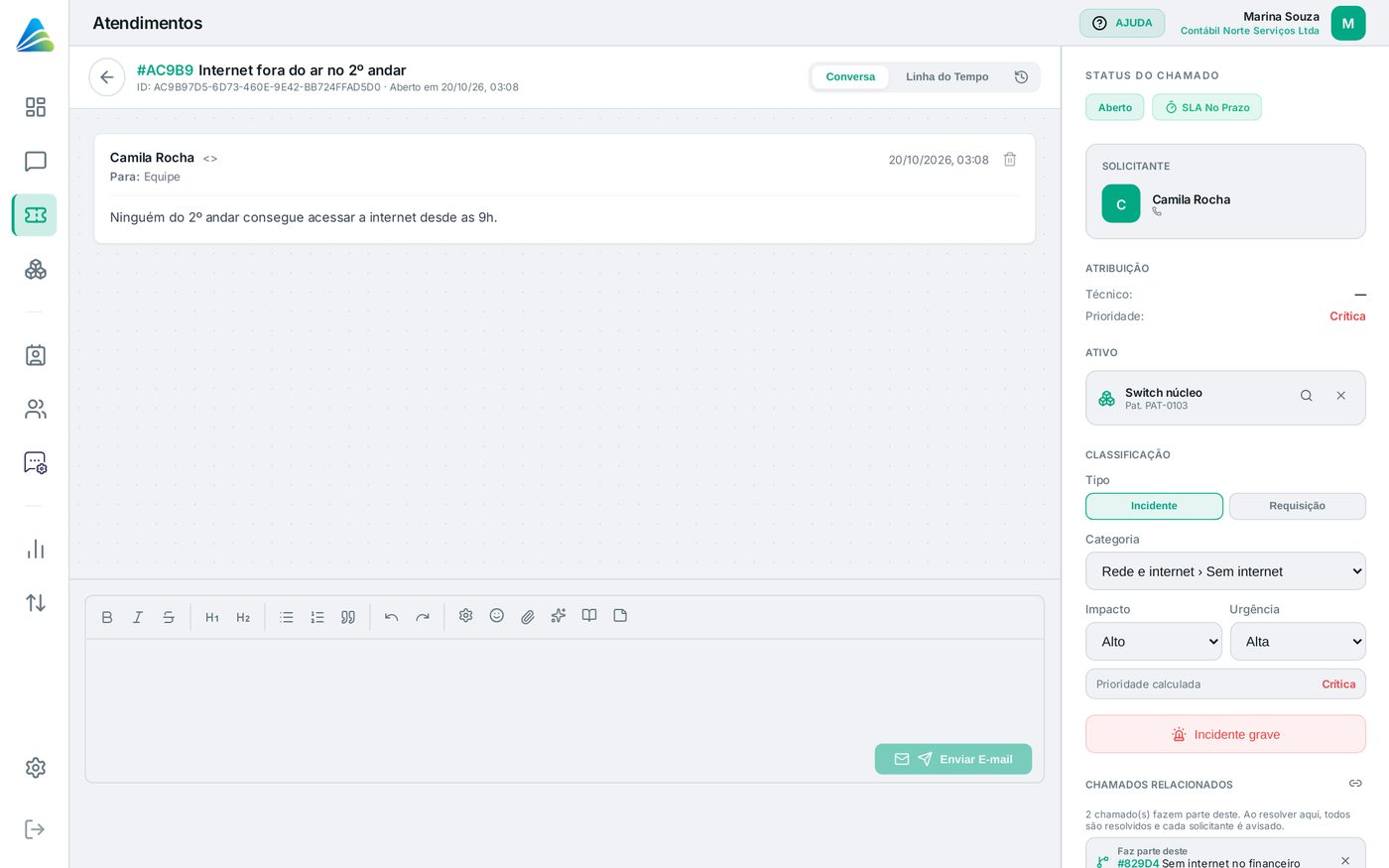Click the AJUDA help button

click(x=1122, y=23)
